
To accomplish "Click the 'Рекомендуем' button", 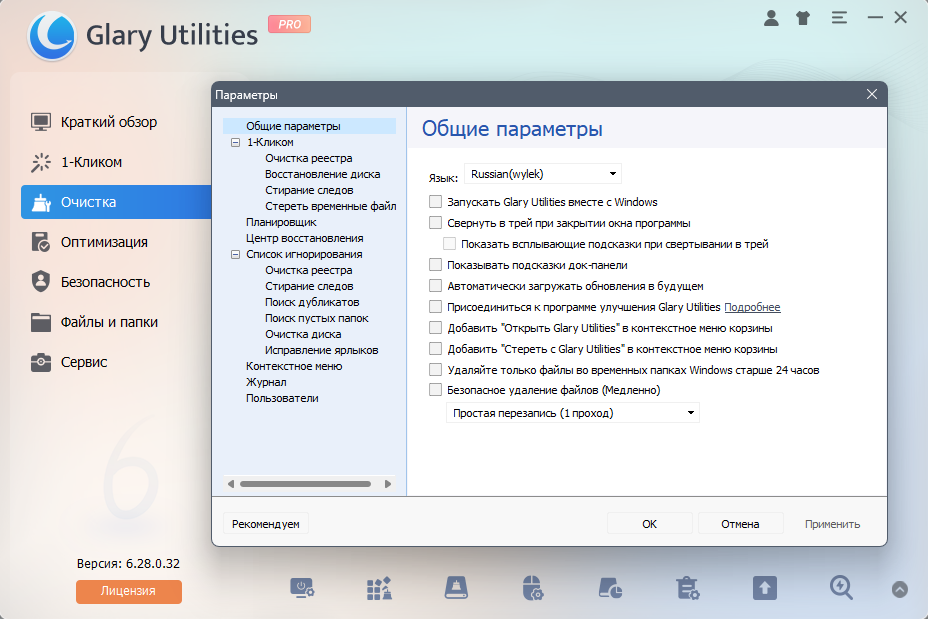I will 266,524.
